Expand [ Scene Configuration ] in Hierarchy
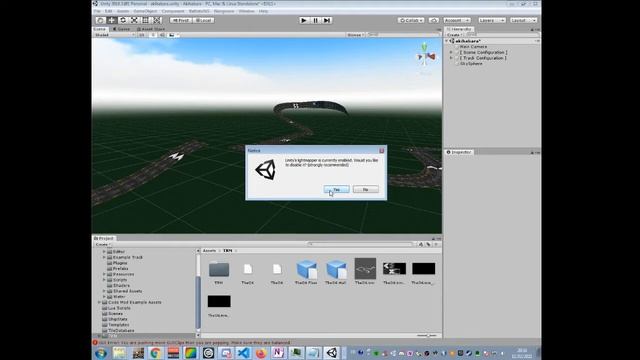This screenshot has width=640, height=360. 451,52
